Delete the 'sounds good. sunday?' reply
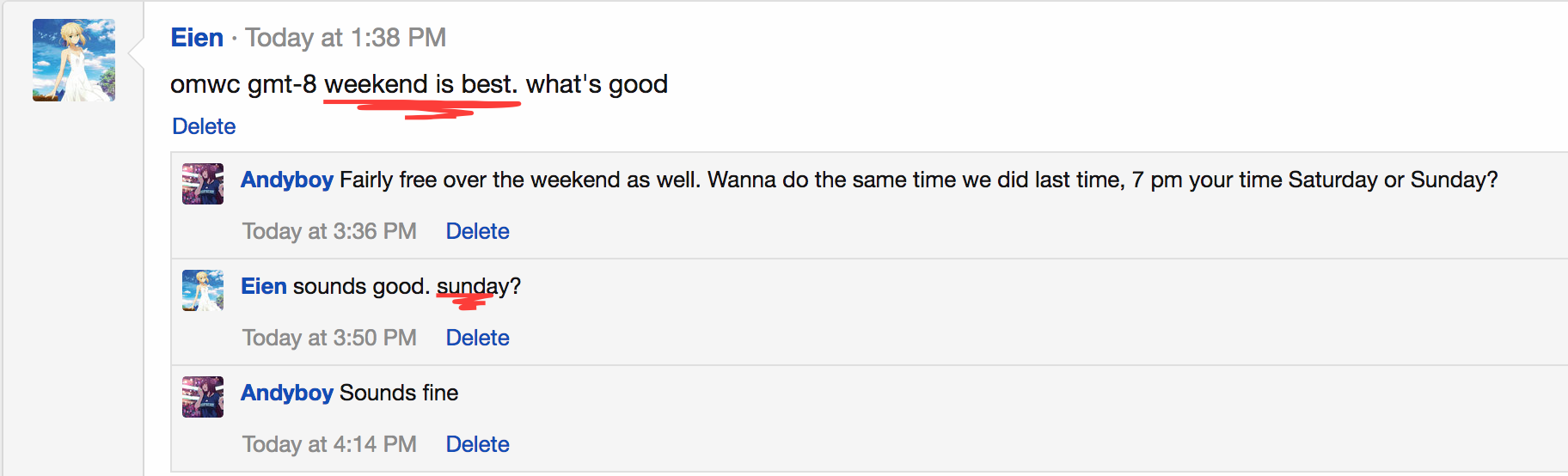1568x476 pixels. click(x=477, y=338)
